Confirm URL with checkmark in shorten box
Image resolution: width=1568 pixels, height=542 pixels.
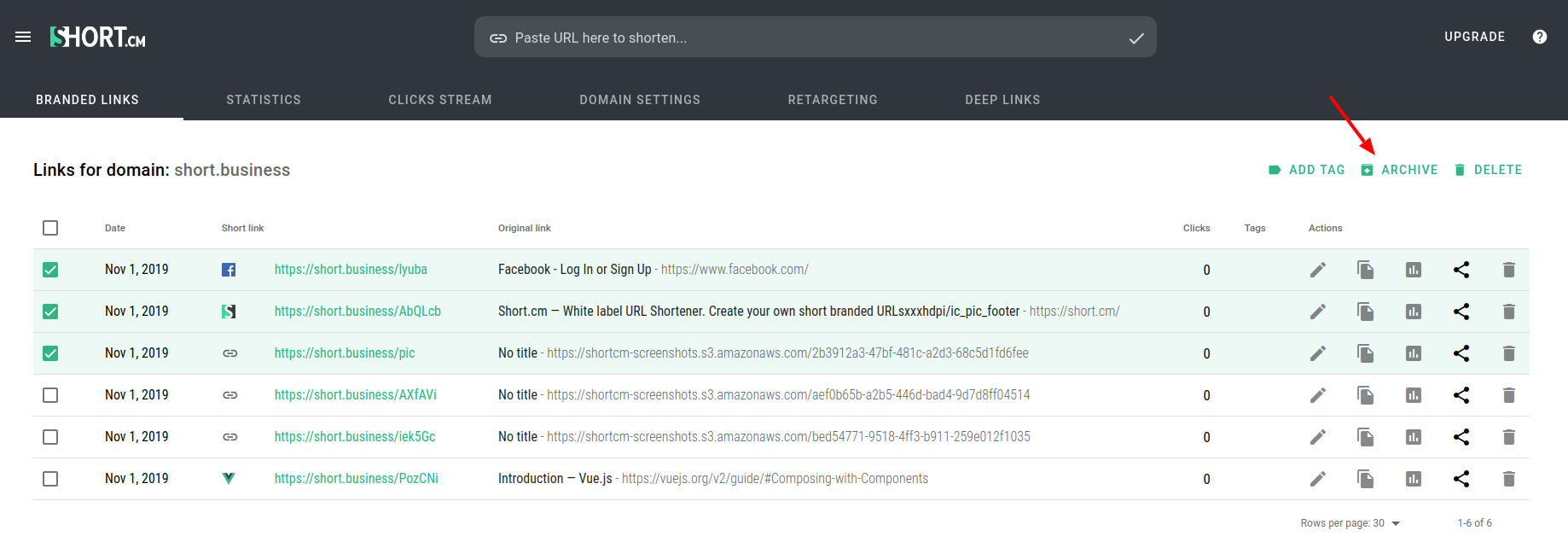coord(1136,38)
